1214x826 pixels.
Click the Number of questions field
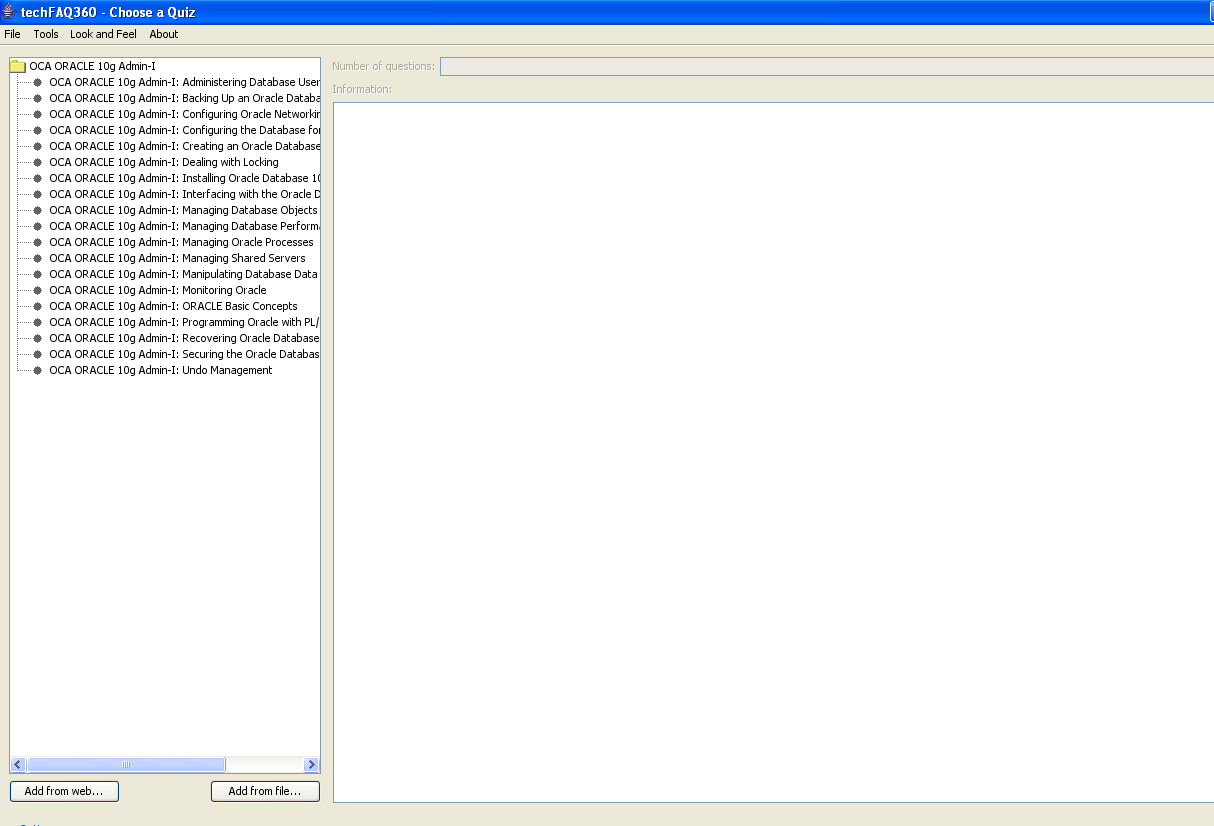point(826,66)
